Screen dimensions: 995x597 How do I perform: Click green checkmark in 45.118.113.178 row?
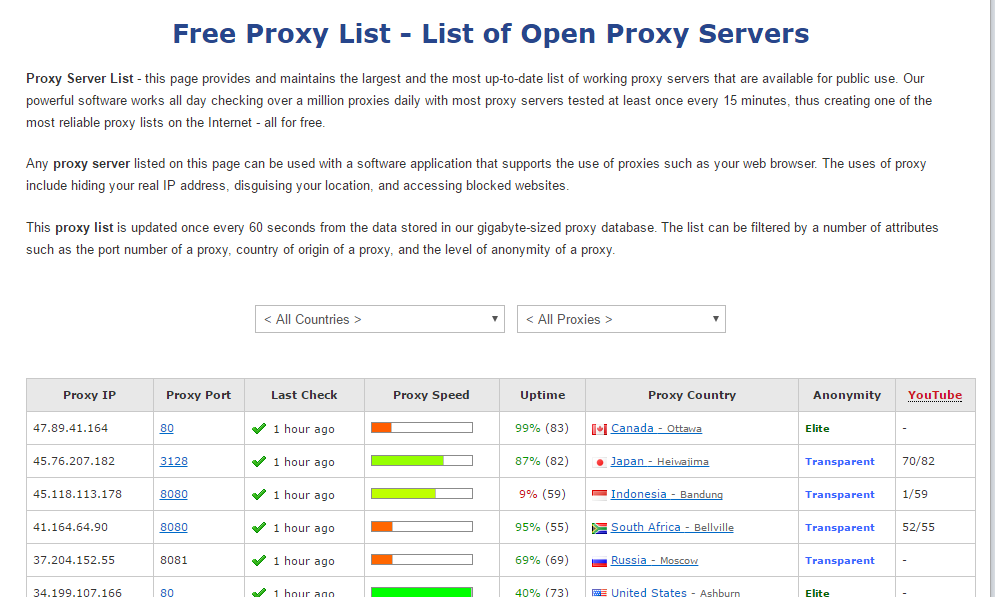click(x=259, y=495)
